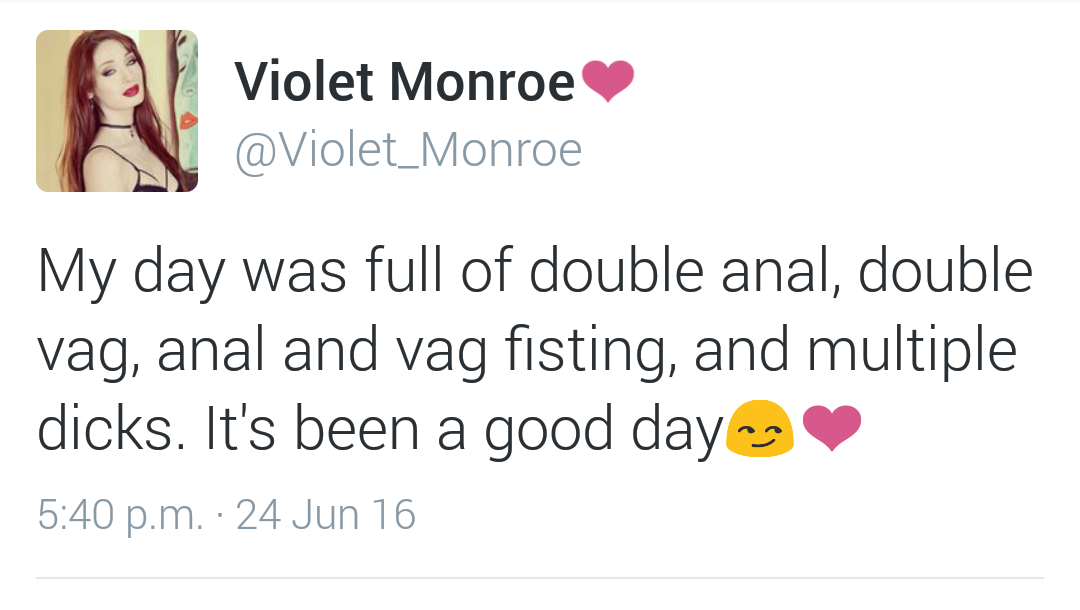Click the phrase "It's been a good day"

(x=464, y=430)
